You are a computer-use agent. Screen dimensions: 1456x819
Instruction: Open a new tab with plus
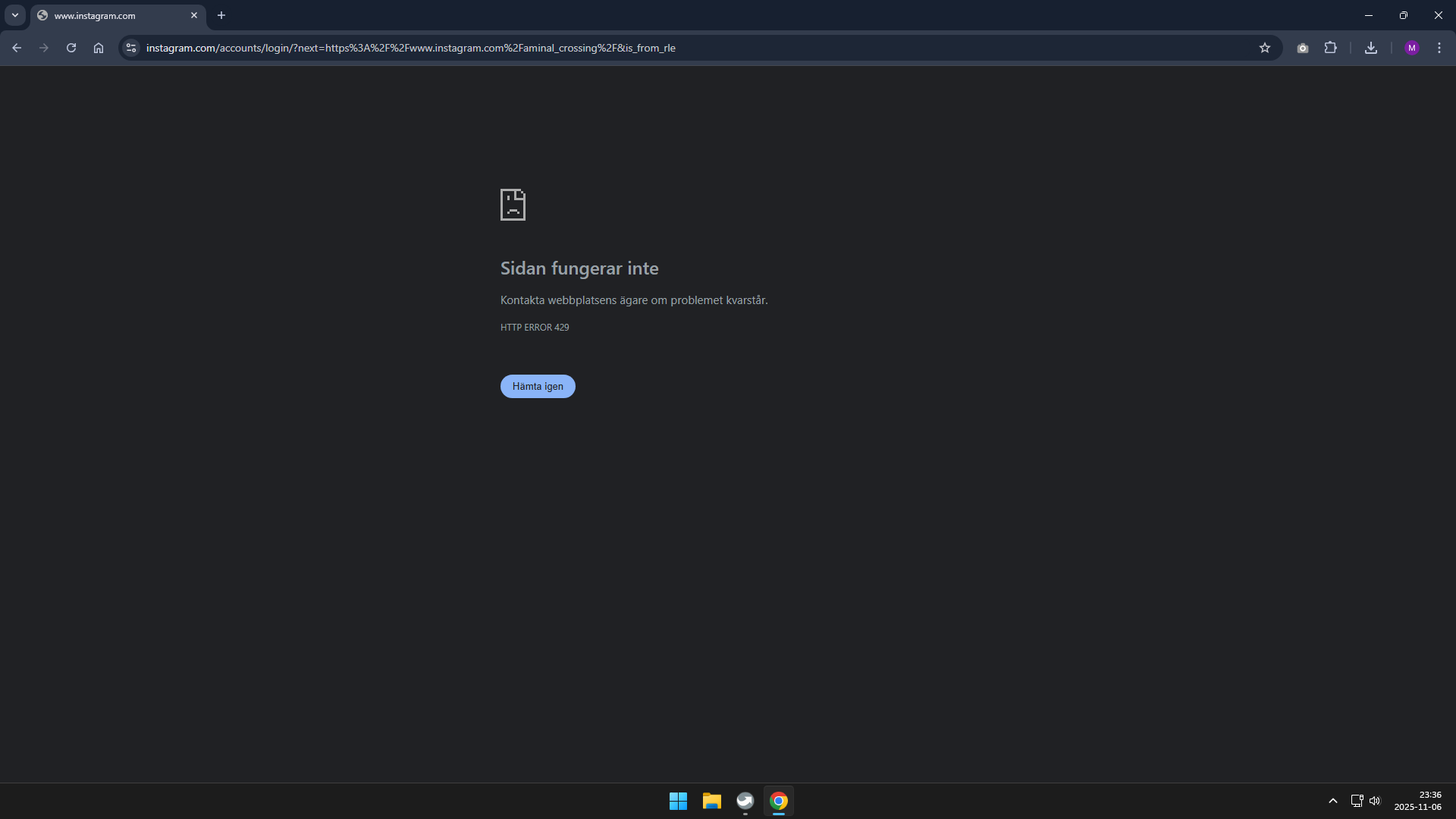(221, 15)
